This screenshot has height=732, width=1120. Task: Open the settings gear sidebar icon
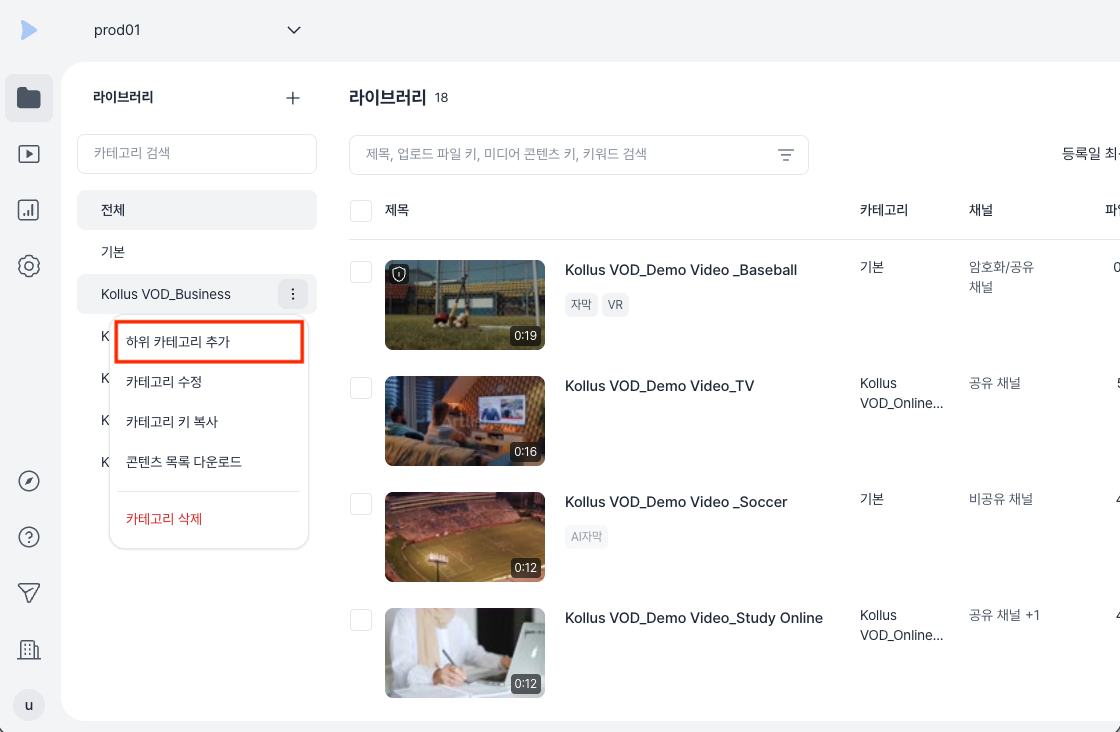pyautogui.click(x=29, y=266)
